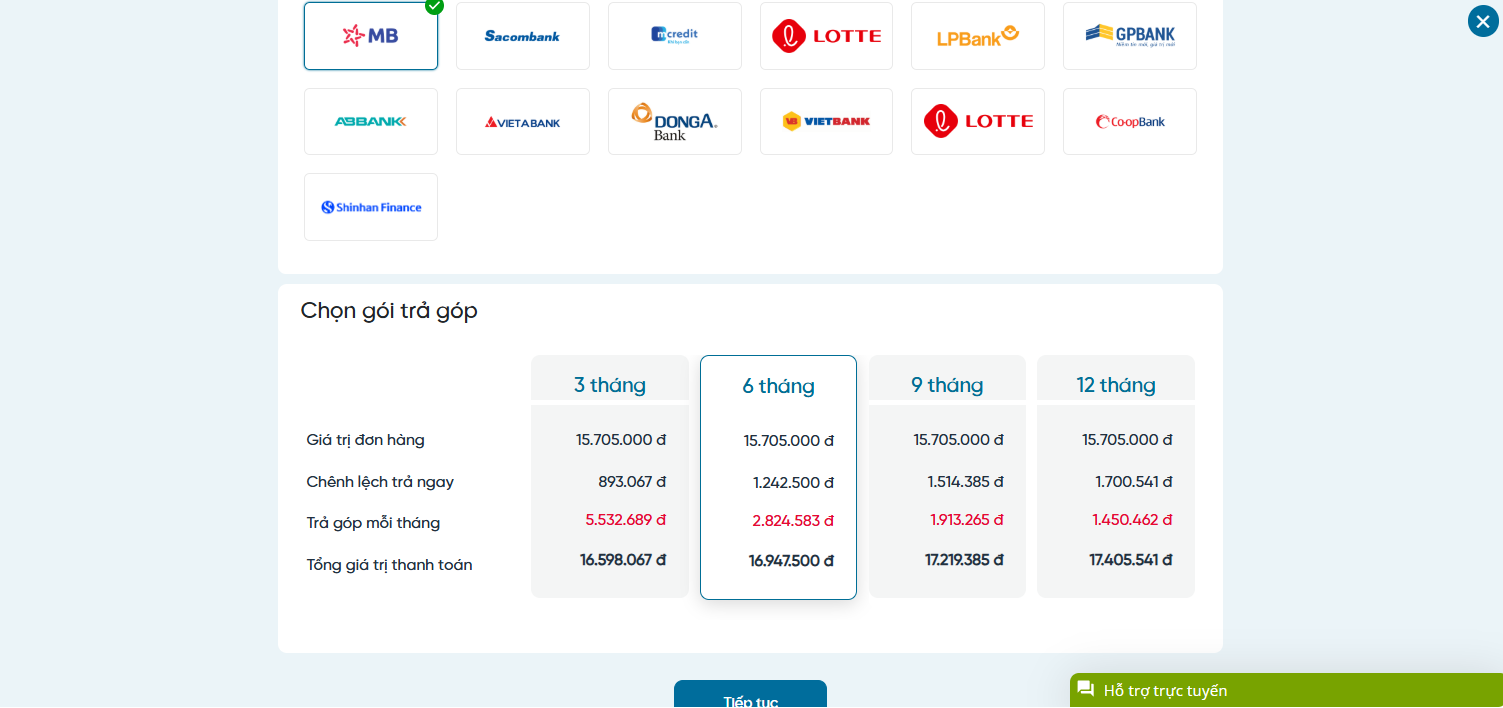The width and height of the screenshot is (1503, 708).
Task: Click the 1.913.265 đ monthly payment
Action: coord(967,520)
